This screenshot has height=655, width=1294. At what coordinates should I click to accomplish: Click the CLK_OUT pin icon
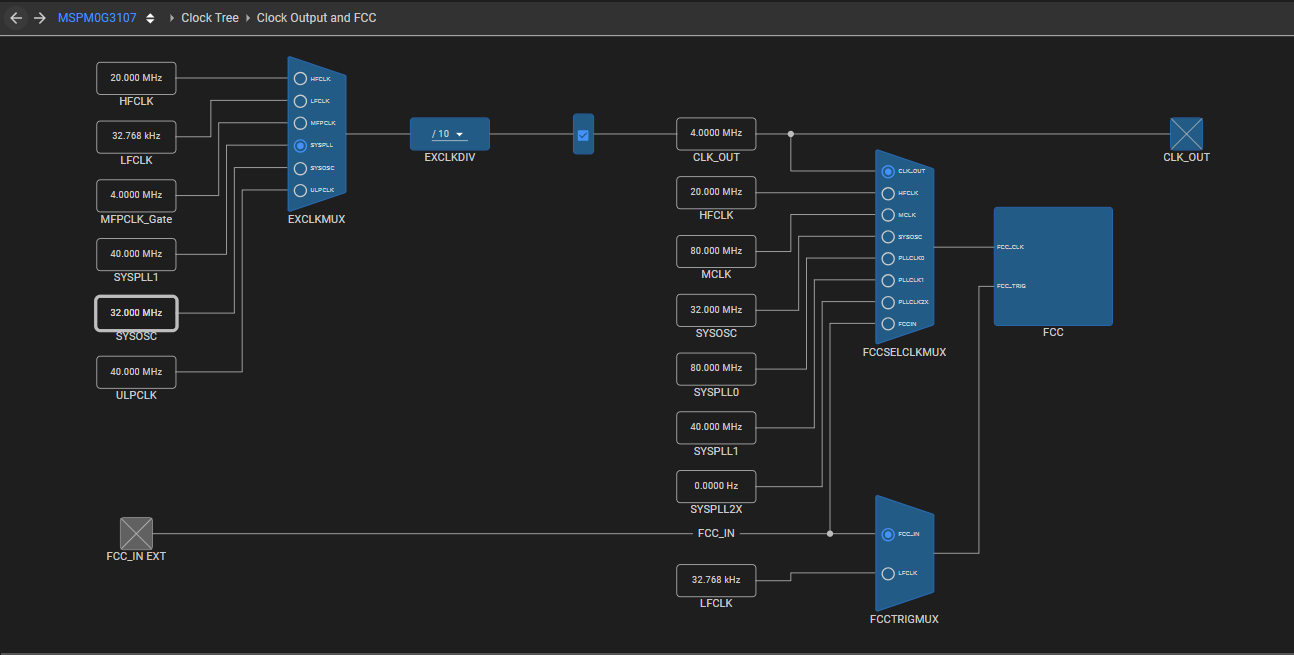1186,134
